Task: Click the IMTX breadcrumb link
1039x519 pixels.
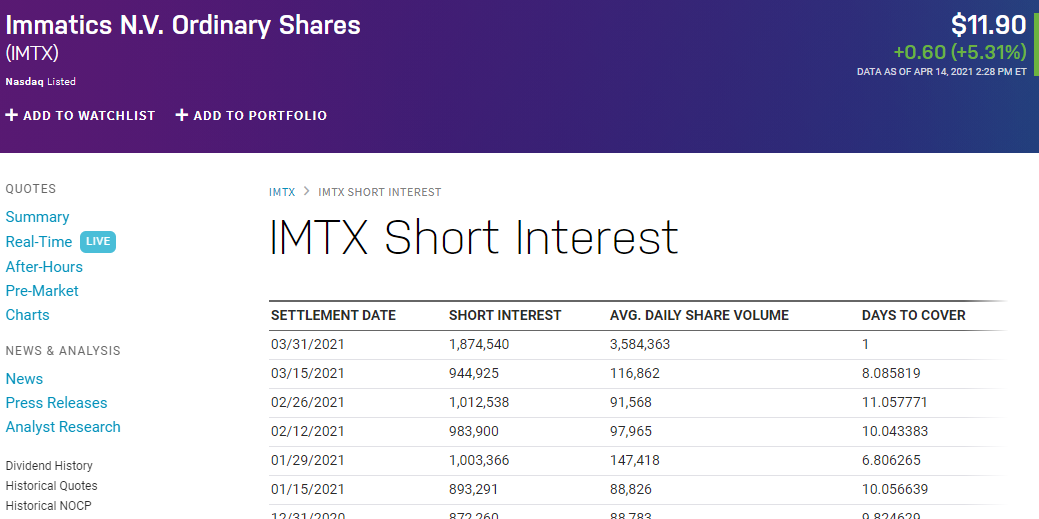Action: click(x=282, y=192)
